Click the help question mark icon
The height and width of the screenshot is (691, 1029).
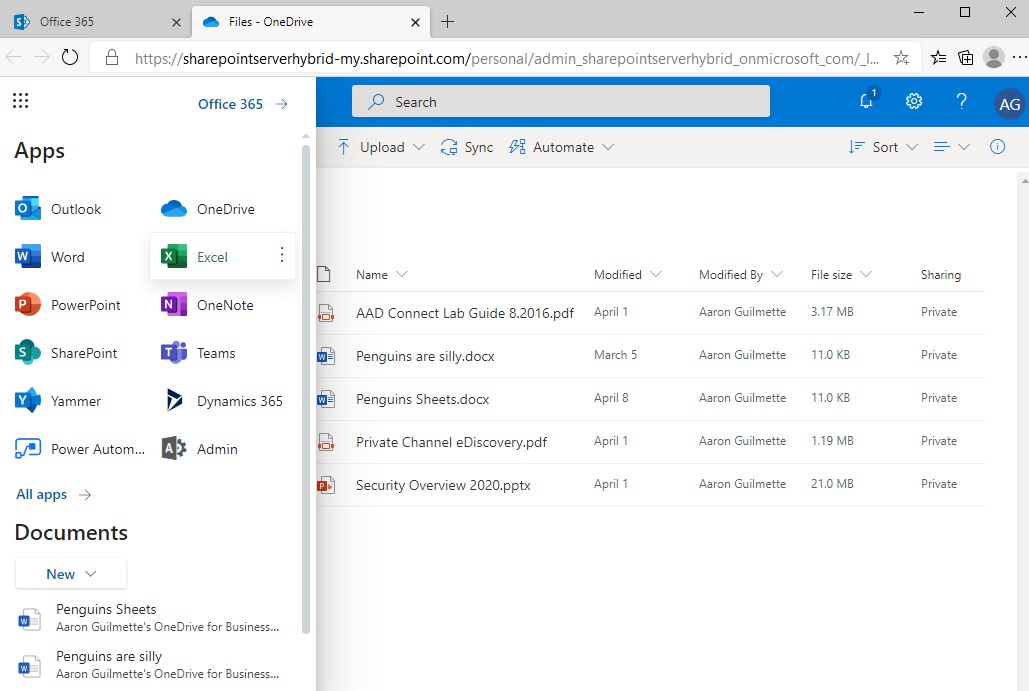coord(961,101)
